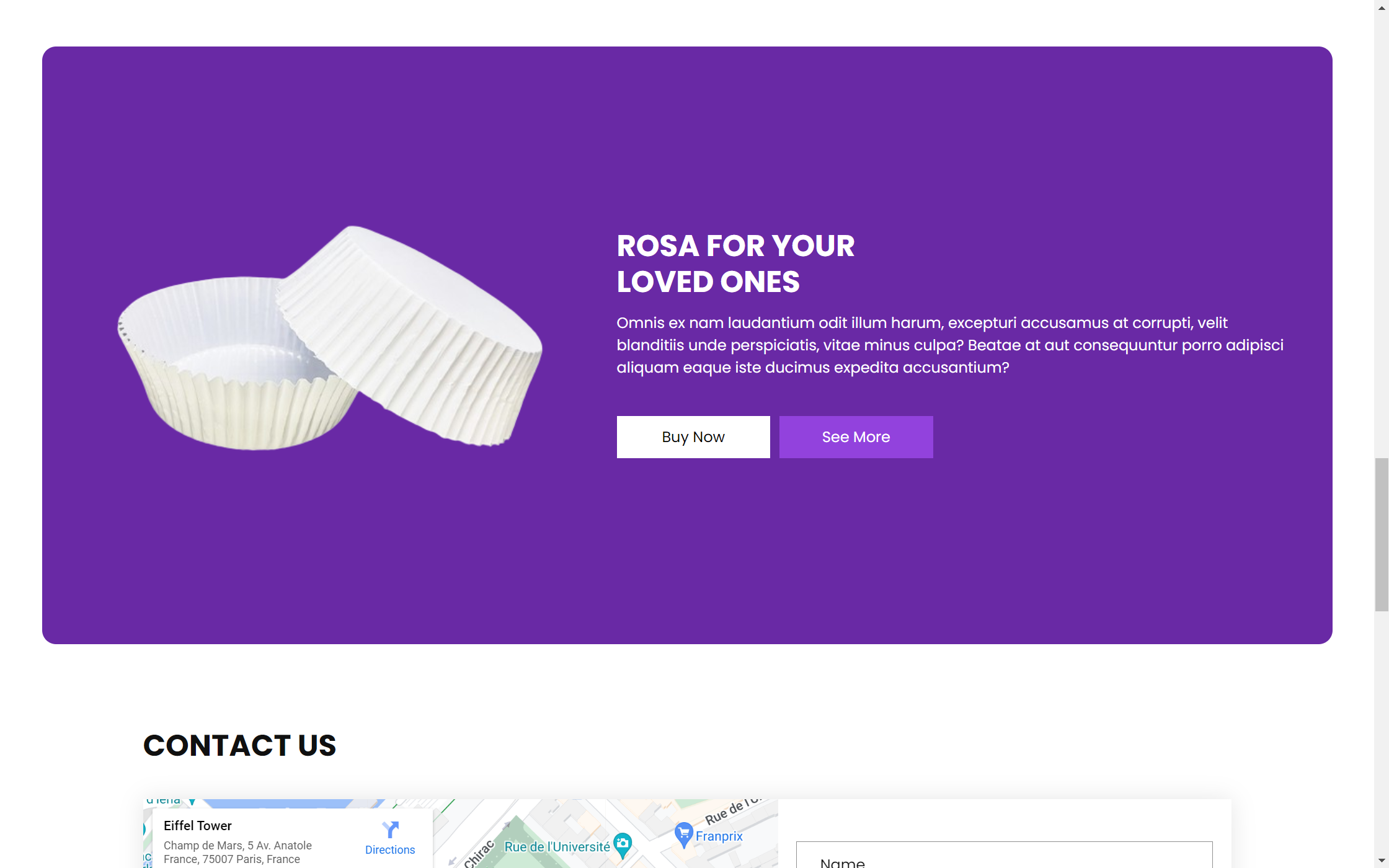Select the Franprix label on the map
This screenshot has height=868, width=1389.
(x=719, y=836)
